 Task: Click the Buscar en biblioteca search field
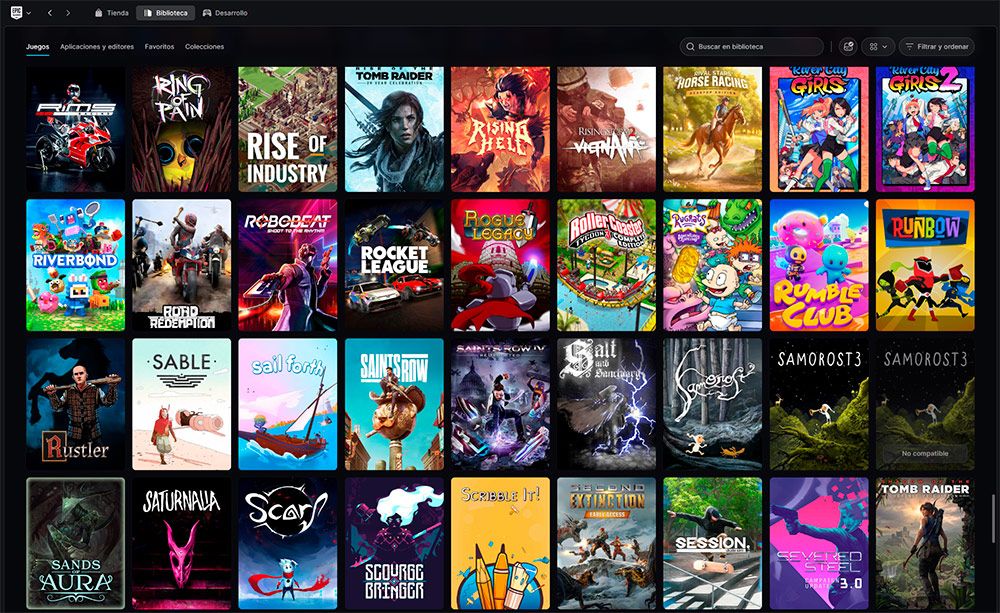752,47
